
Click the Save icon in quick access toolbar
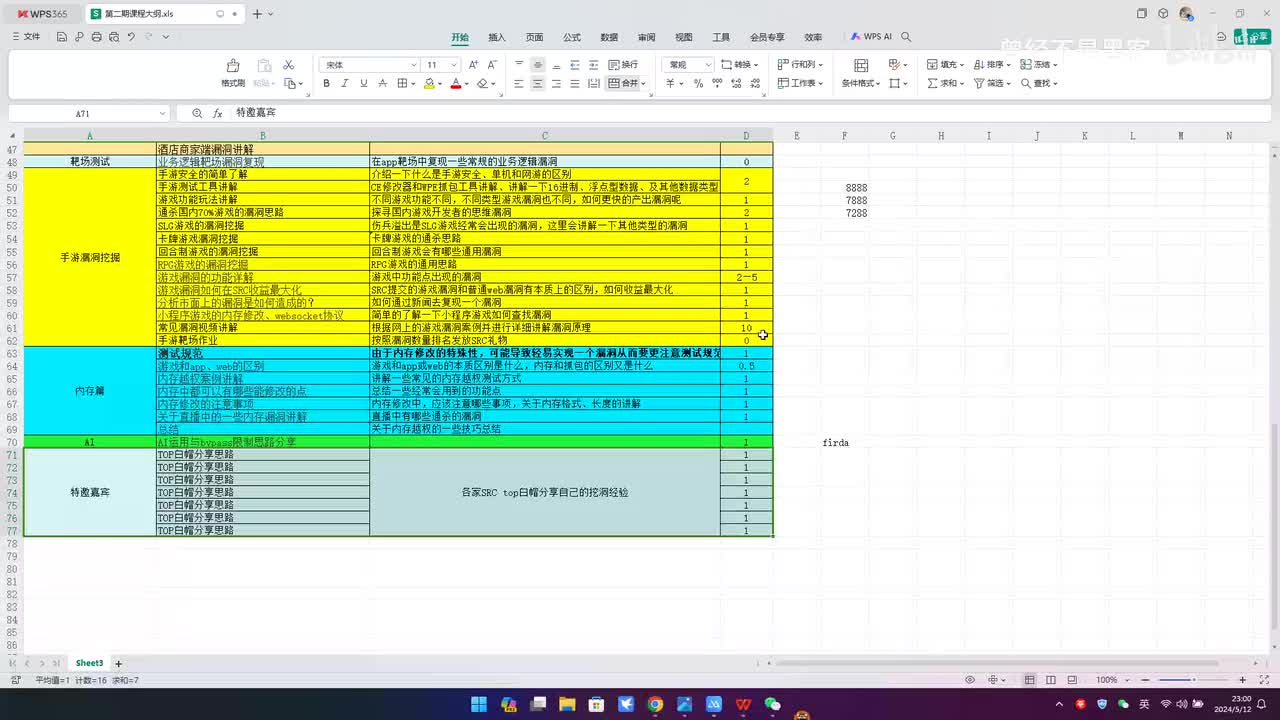click(x=62, y=37)
